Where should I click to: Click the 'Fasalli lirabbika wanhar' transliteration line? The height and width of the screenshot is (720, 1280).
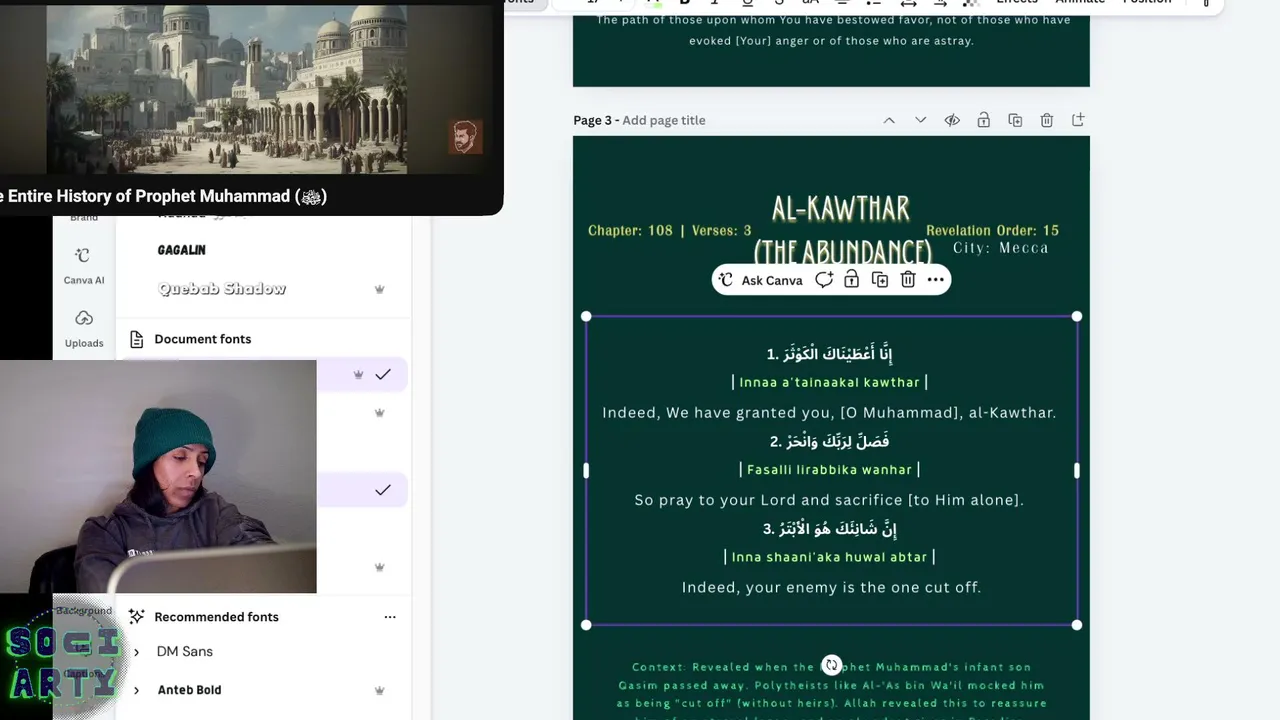(x=829, y=470)
